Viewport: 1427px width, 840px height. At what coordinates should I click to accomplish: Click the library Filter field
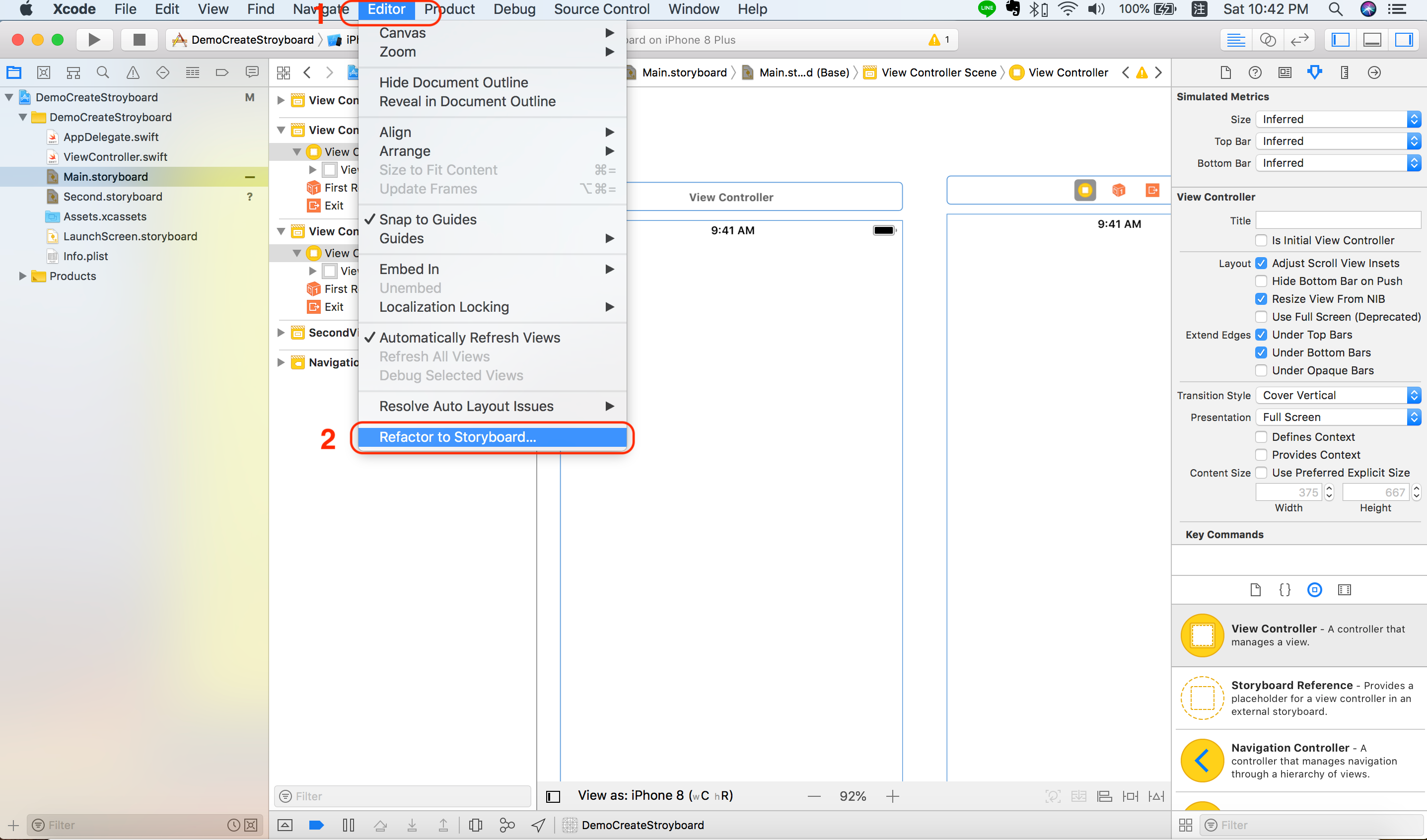coord(1302,825)
